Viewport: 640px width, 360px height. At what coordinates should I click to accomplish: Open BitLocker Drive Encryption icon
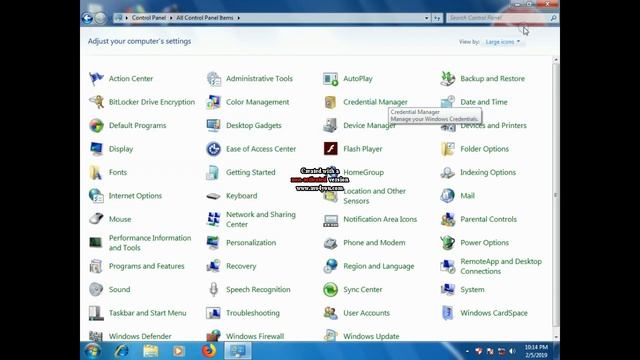click(96, 102)
